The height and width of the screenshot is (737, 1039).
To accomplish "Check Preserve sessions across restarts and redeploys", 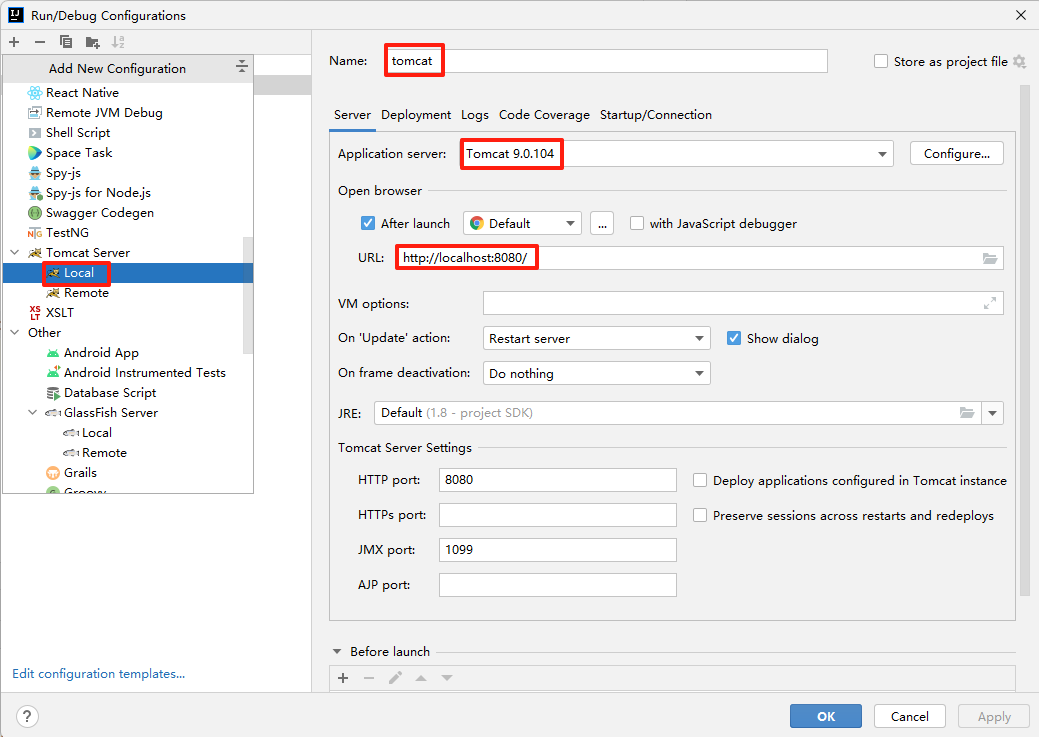I will [x=700, y=516].
